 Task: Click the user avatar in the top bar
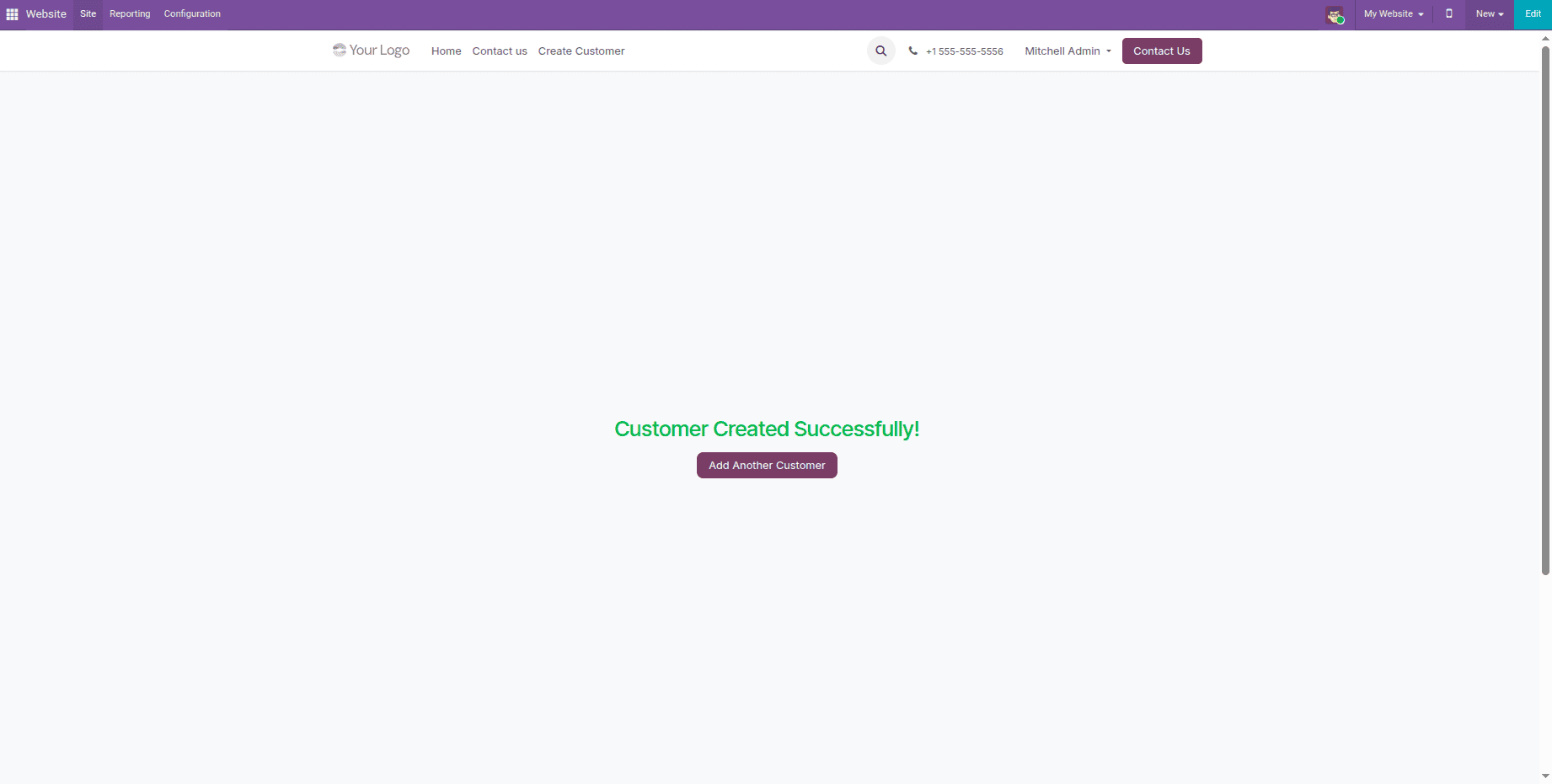click(x=1335, y=14)
